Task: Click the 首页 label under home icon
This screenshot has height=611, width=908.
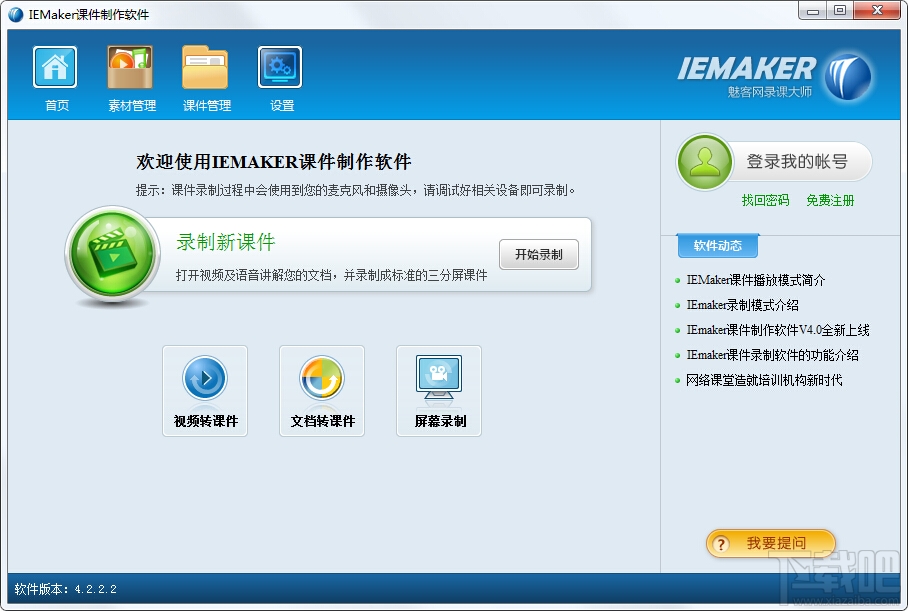Action: (x=57, y=105)
